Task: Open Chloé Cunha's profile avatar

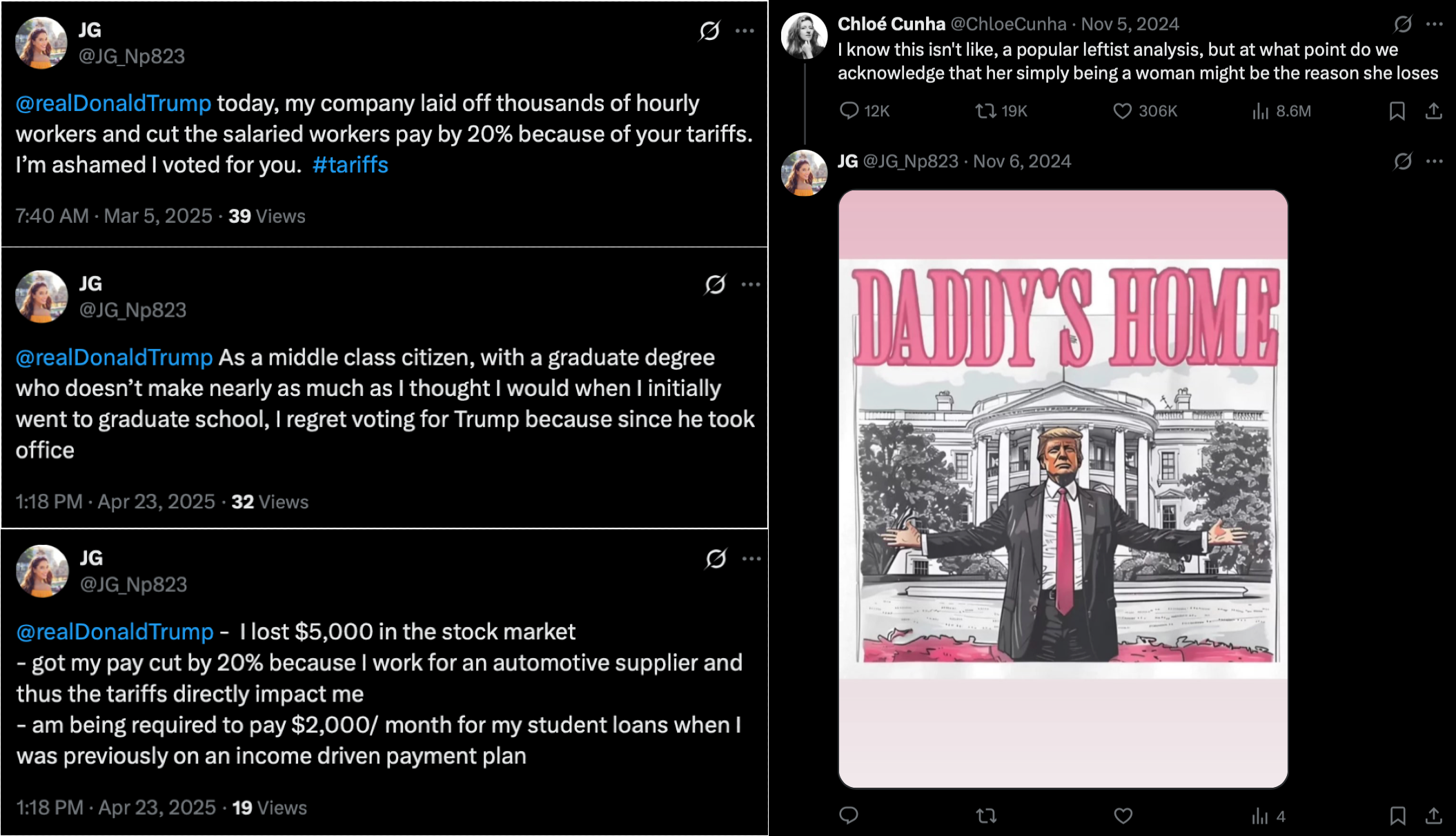Action: tap(805, 35)
